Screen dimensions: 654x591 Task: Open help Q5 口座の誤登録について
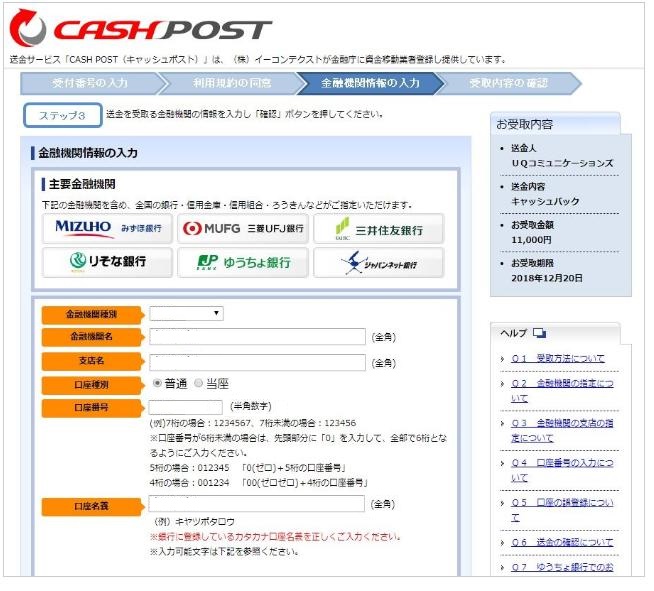[x=562, y=510]
